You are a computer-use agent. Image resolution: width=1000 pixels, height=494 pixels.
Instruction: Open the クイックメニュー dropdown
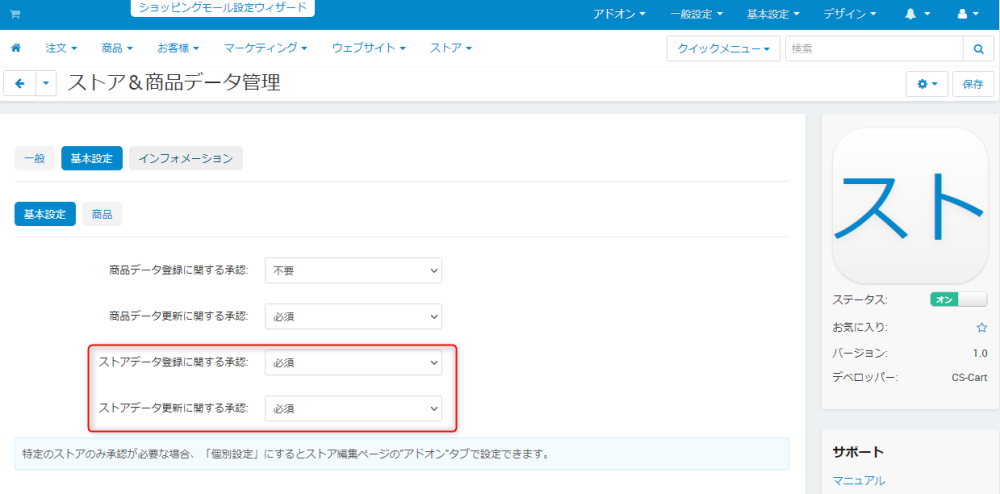(723, 48)
